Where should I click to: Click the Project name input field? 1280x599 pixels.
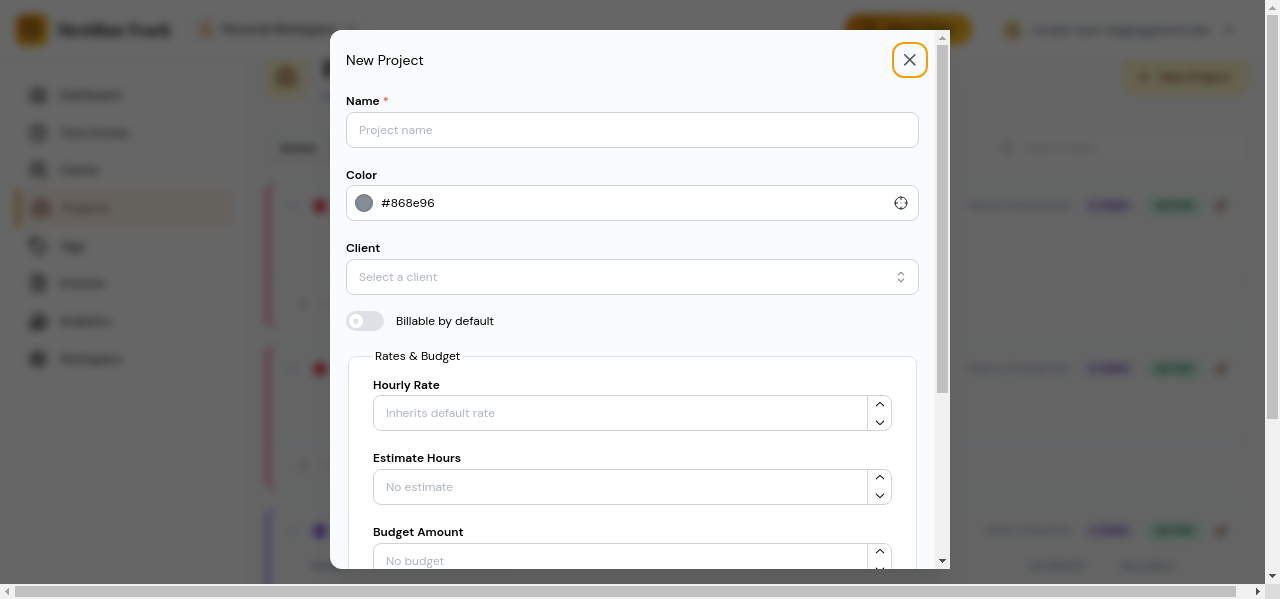[x=632, y=130]
